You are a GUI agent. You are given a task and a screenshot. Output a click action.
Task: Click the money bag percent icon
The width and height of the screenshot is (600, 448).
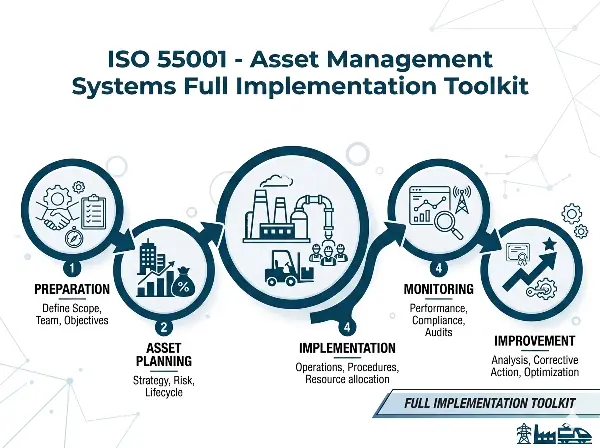click(x=184, y=282)
